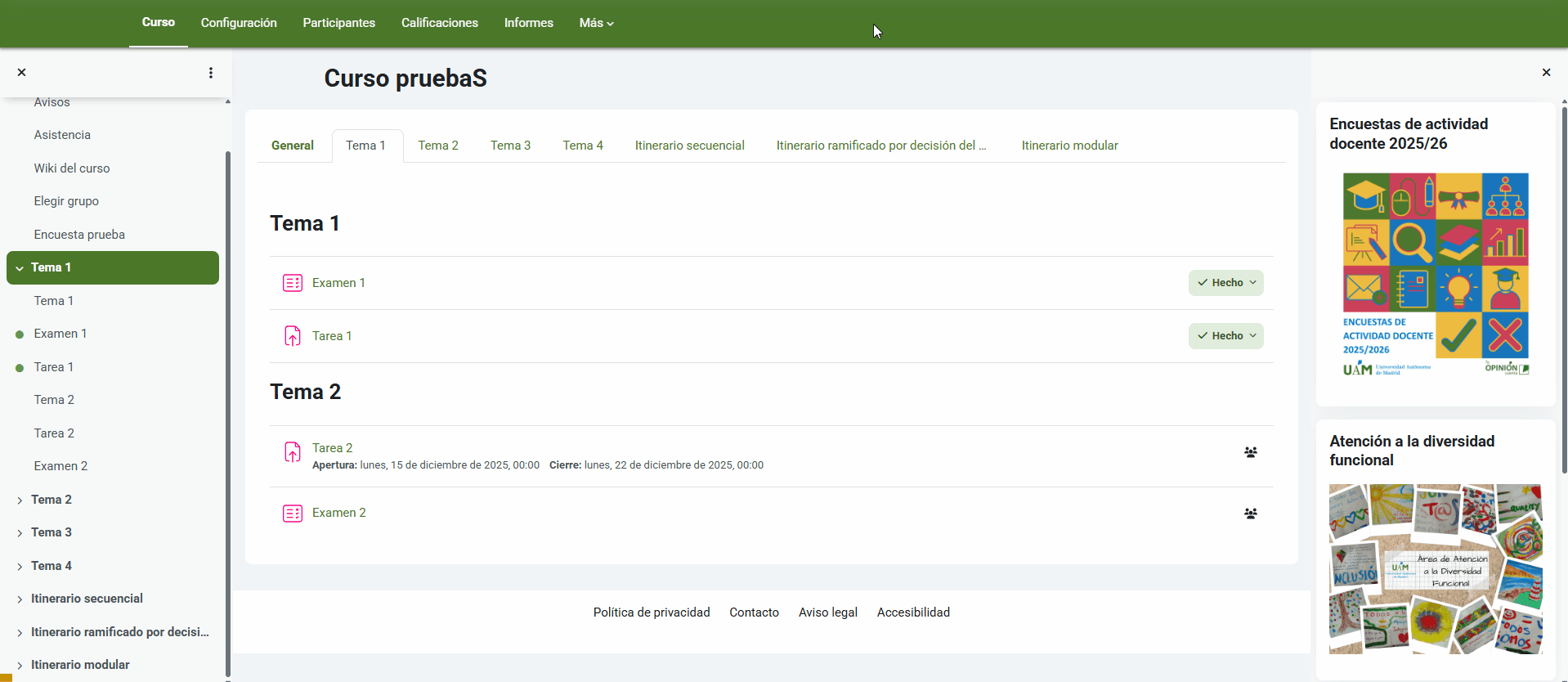This screenshot has height=682, width=1568.
Task: Click the Encuestas de actividad docente image
Action: point(1435,274)
